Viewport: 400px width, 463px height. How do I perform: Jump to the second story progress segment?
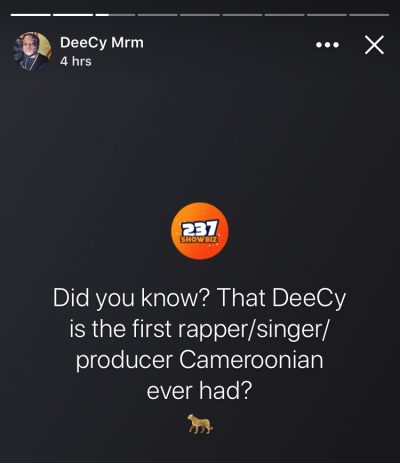[x=73, y=15]
